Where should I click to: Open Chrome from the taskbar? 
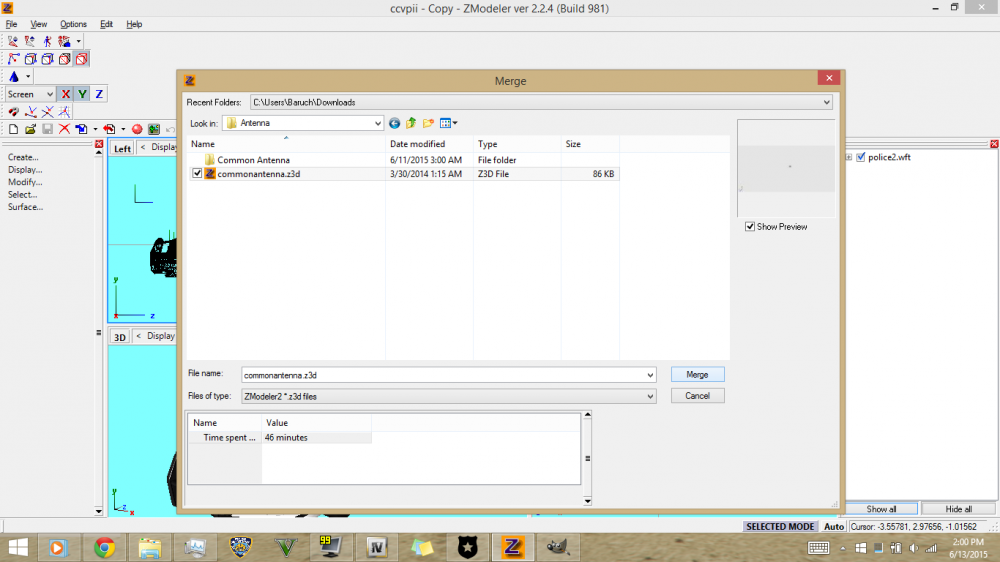tap(104, 547)
